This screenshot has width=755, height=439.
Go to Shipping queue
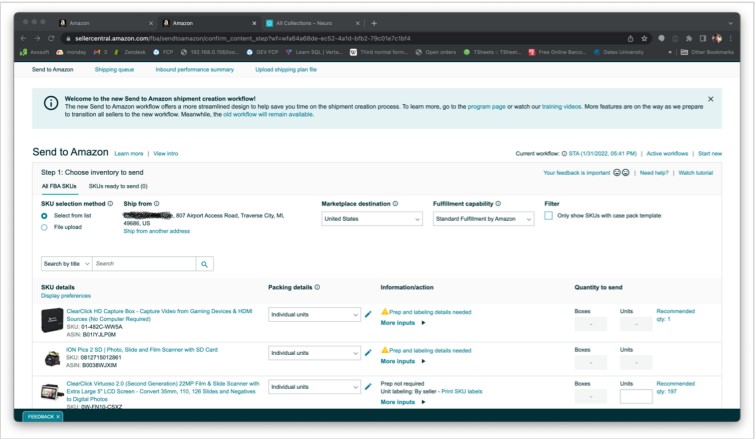coord(114,69)
